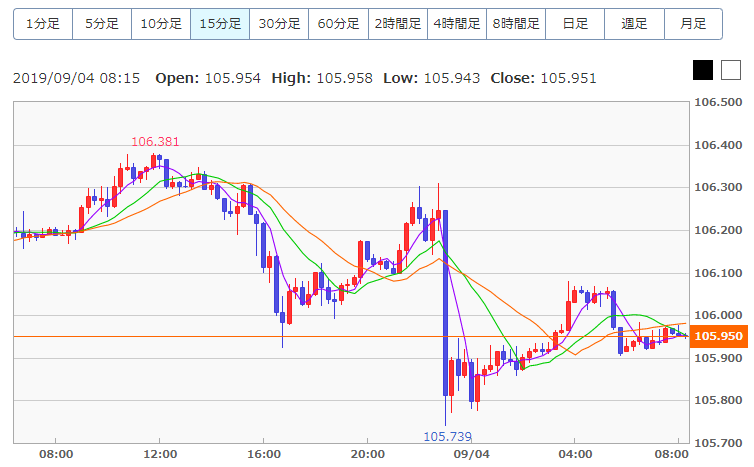Switch to 4時間足 timeframe

[x=456, y=23]
